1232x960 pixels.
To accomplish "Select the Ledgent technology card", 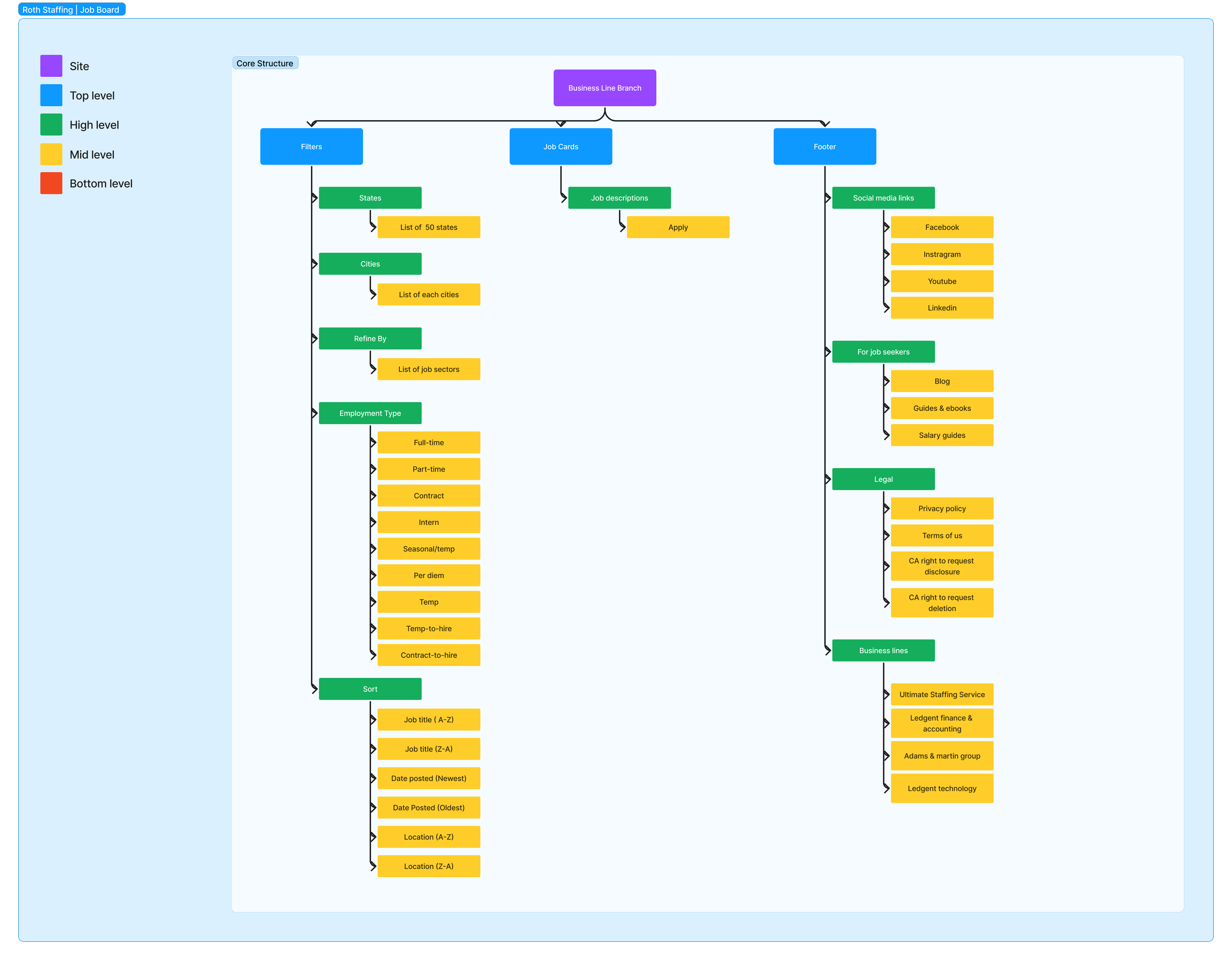I will tap(941, 788).
